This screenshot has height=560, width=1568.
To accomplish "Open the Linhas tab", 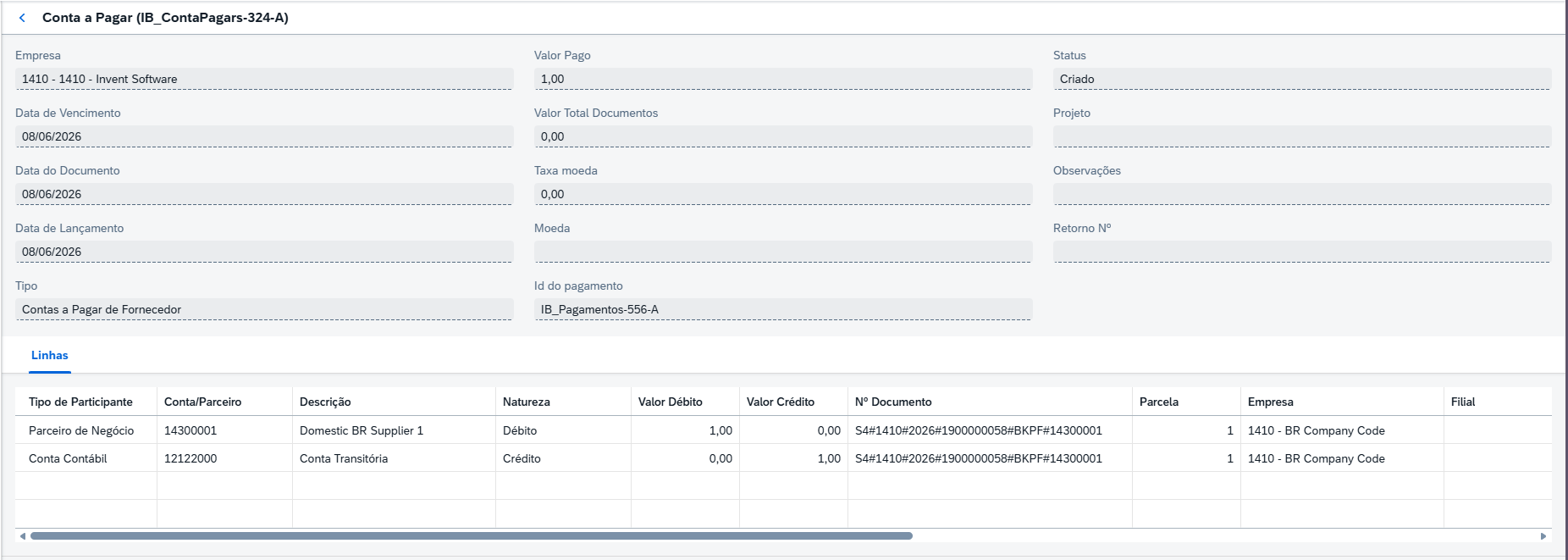I will click(50, 356).
